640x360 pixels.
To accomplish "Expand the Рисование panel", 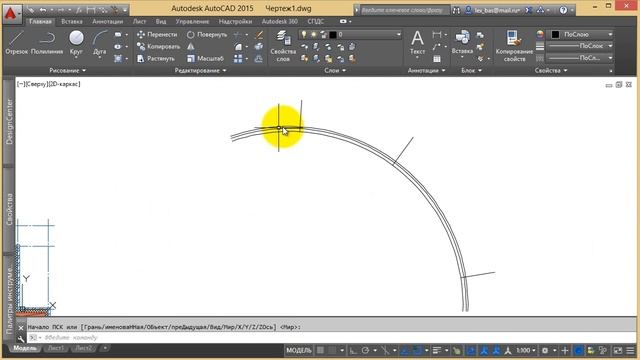I will point(67,70).
